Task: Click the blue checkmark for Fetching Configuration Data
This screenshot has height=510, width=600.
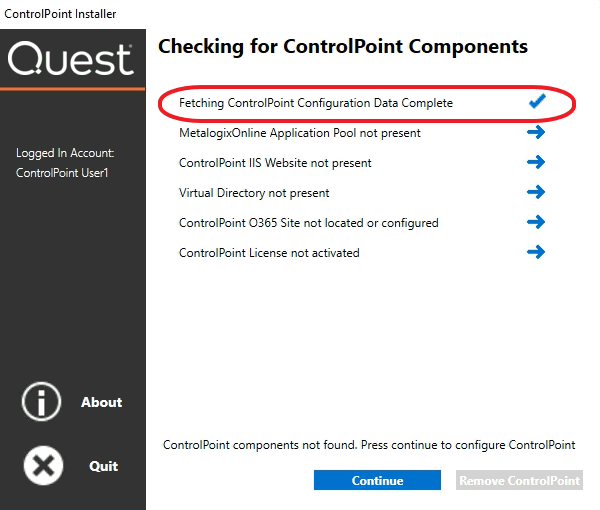Action: [x=536, y=102]
